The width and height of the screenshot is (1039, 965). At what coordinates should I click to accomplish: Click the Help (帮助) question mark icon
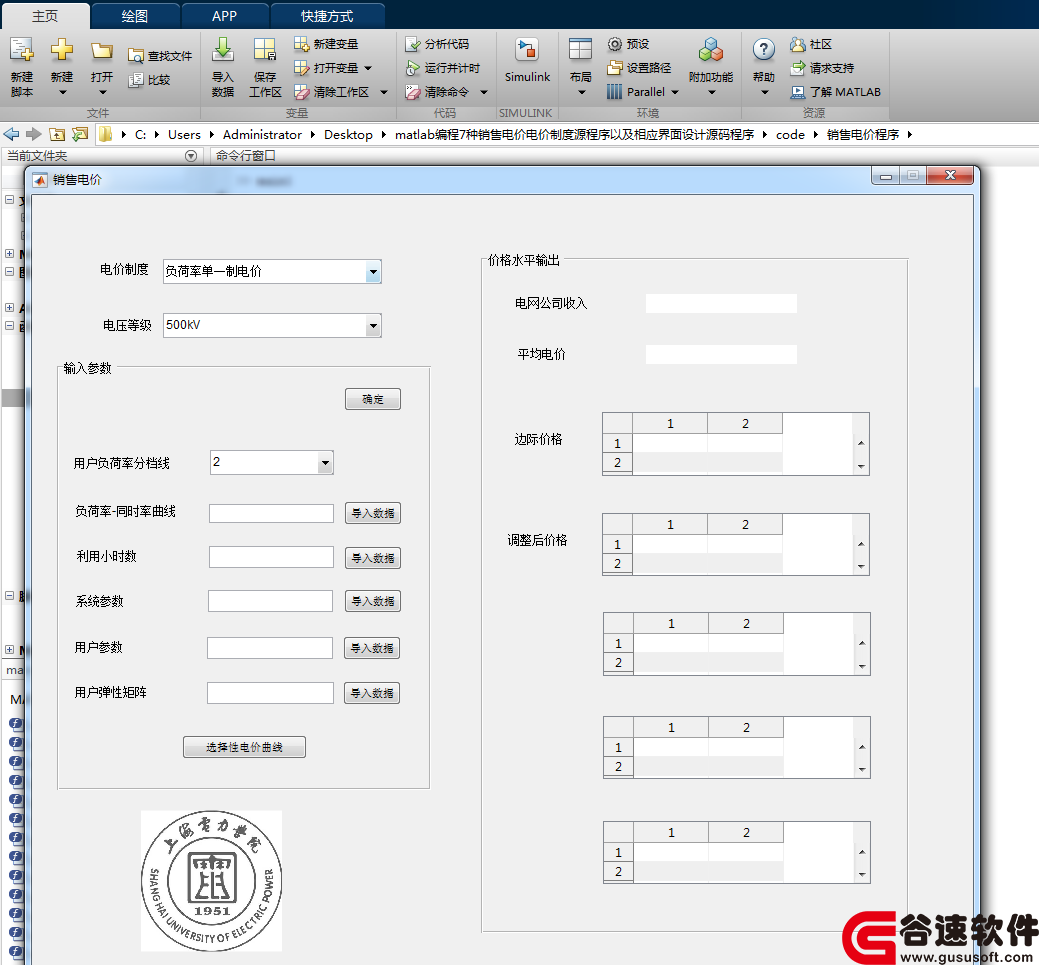click(x=764, y=50)
